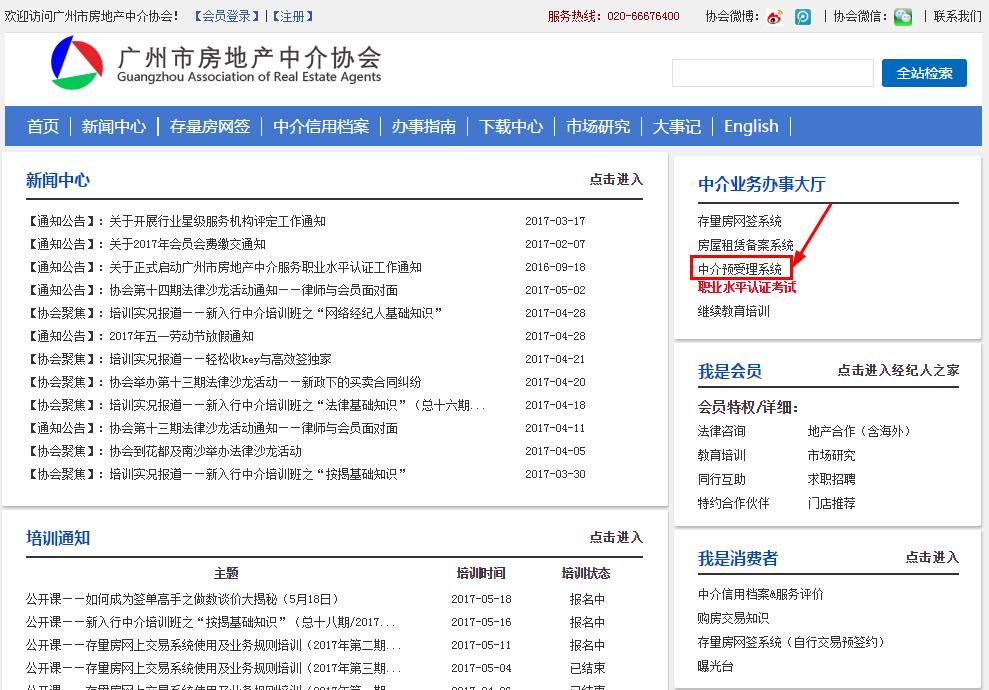Focus the site search input field
Image resolution: width=989 pixels, height=690 pixels.
click(773, 73)
